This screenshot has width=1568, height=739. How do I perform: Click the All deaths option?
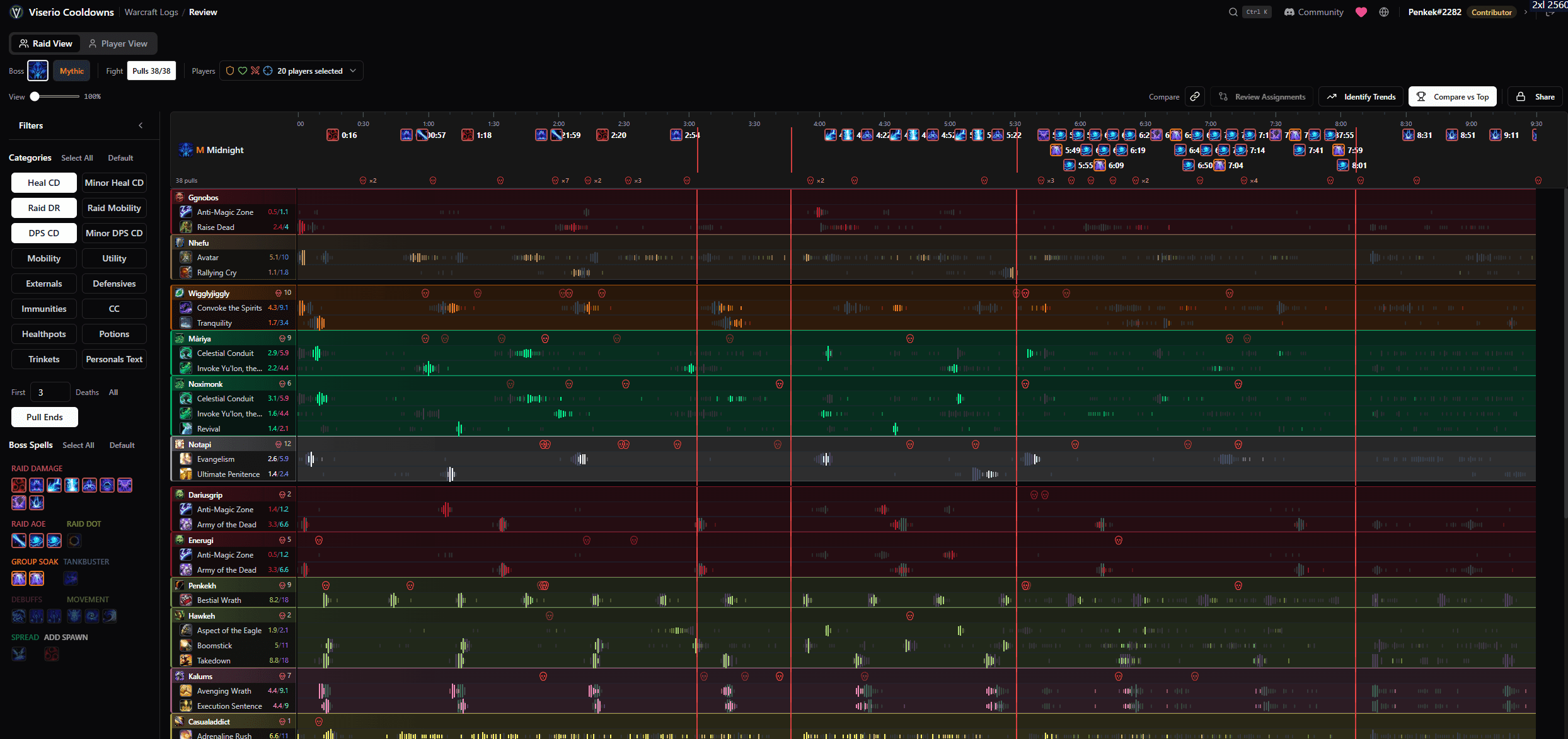pyautogui.click(x=113, y=392)
